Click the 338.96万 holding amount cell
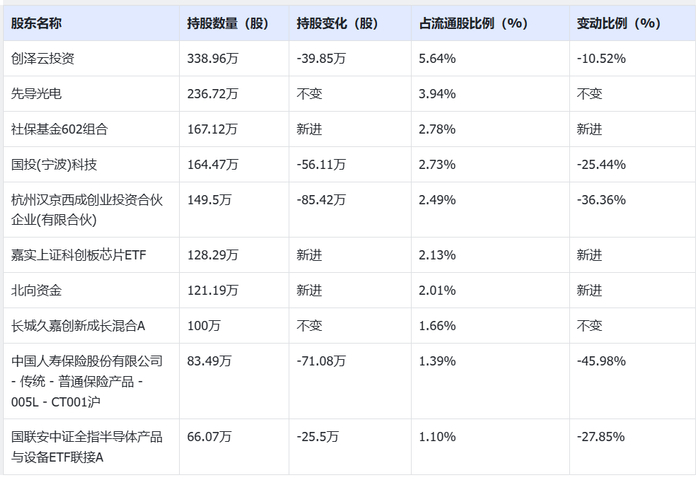Image resolution: width=700 pixels, height=480 pixels. pyautogui.click(x=213, y=58)
